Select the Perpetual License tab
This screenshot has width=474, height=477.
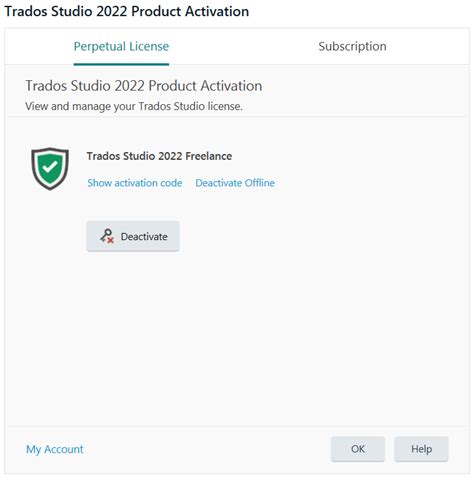click(121, 46)
